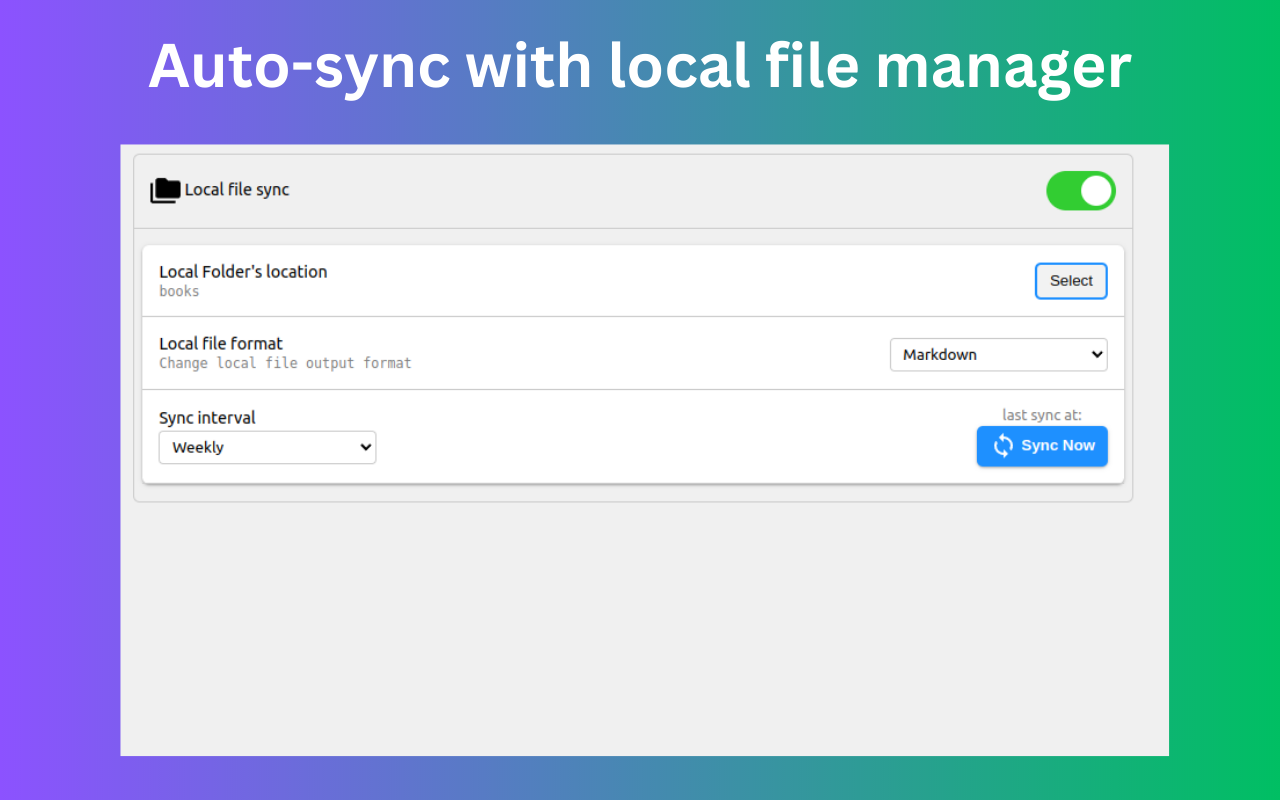Open the Markdown file format dropdown
Screen dimensions: 1280x800
(998, 354)
